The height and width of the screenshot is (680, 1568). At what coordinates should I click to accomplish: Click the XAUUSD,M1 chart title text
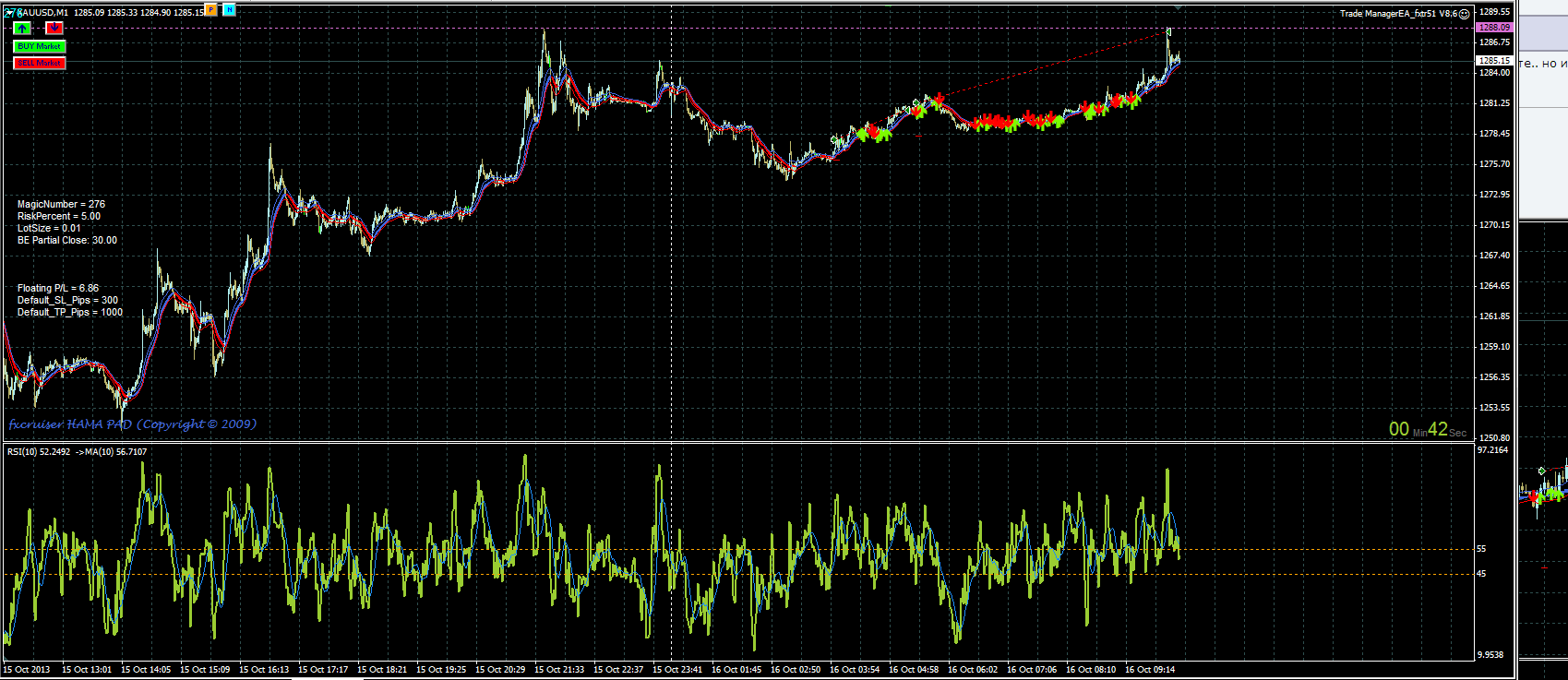(x=42, y=13)
